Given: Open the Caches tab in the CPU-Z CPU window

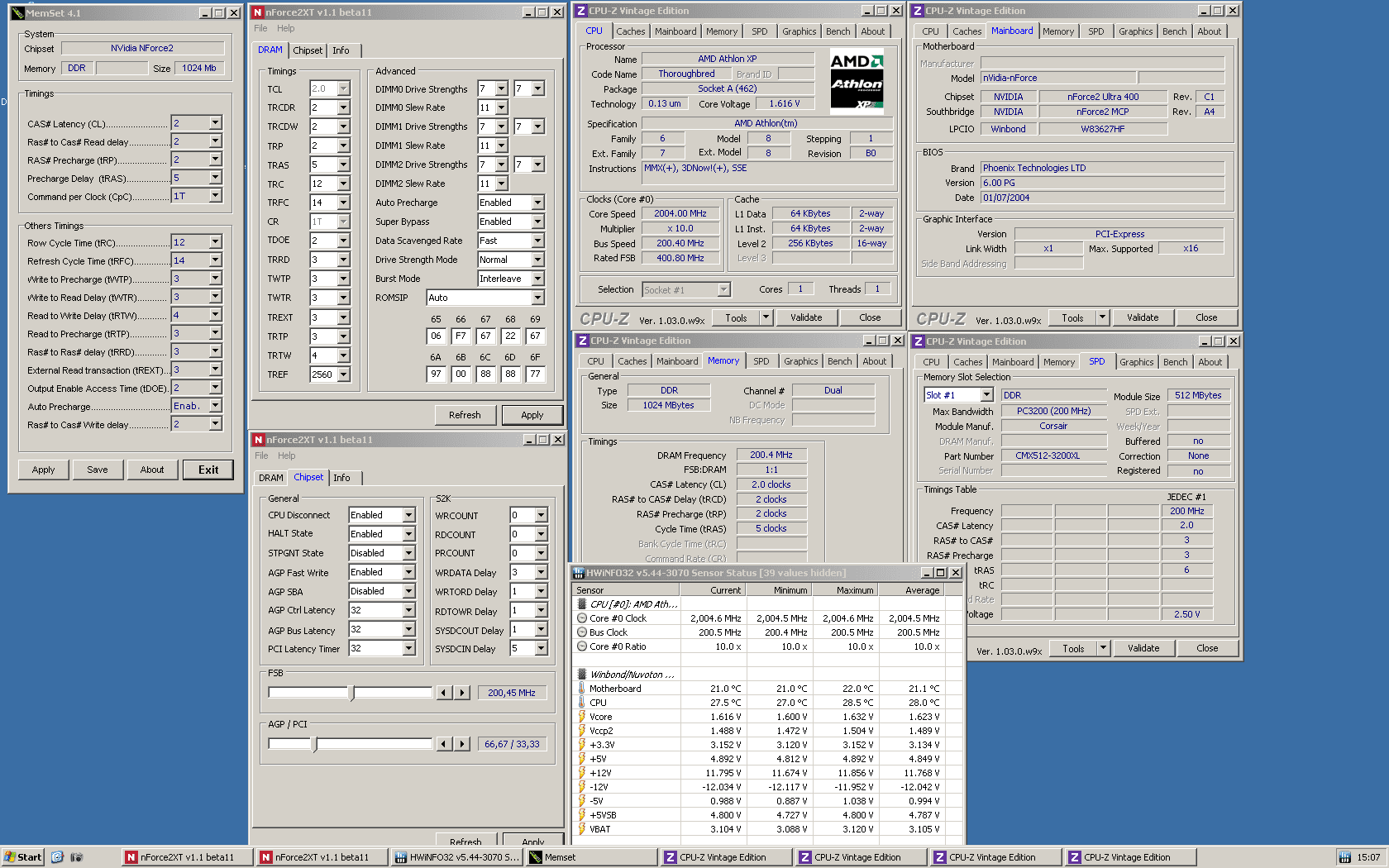Looking at the screenshot, I should (x=630, y=31).
